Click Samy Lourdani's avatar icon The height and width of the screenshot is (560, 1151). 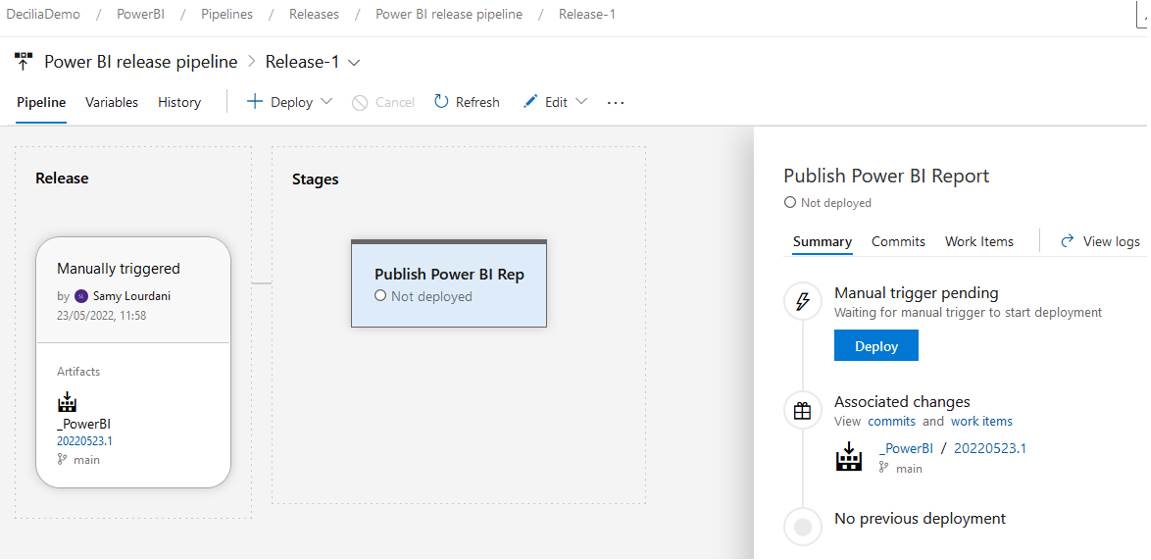point(81,297)
